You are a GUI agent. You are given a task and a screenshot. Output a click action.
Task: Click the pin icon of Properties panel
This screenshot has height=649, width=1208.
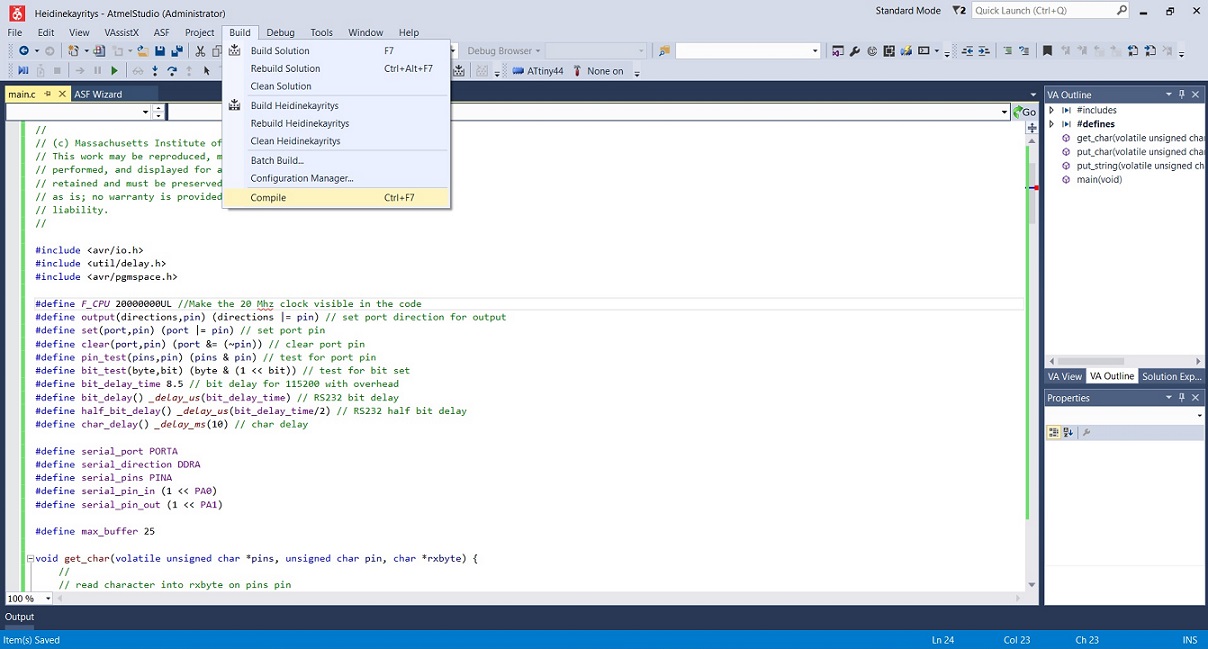coord(1181,397)
